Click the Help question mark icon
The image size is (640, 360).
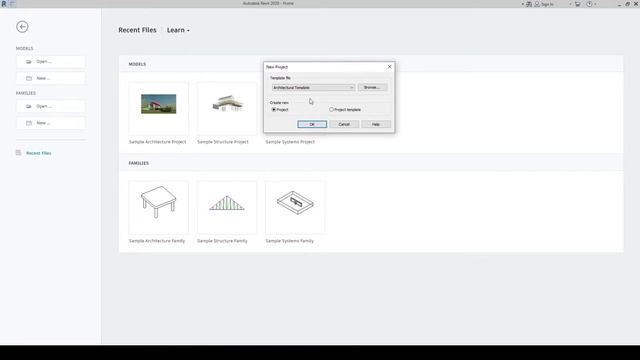point(589,4)
